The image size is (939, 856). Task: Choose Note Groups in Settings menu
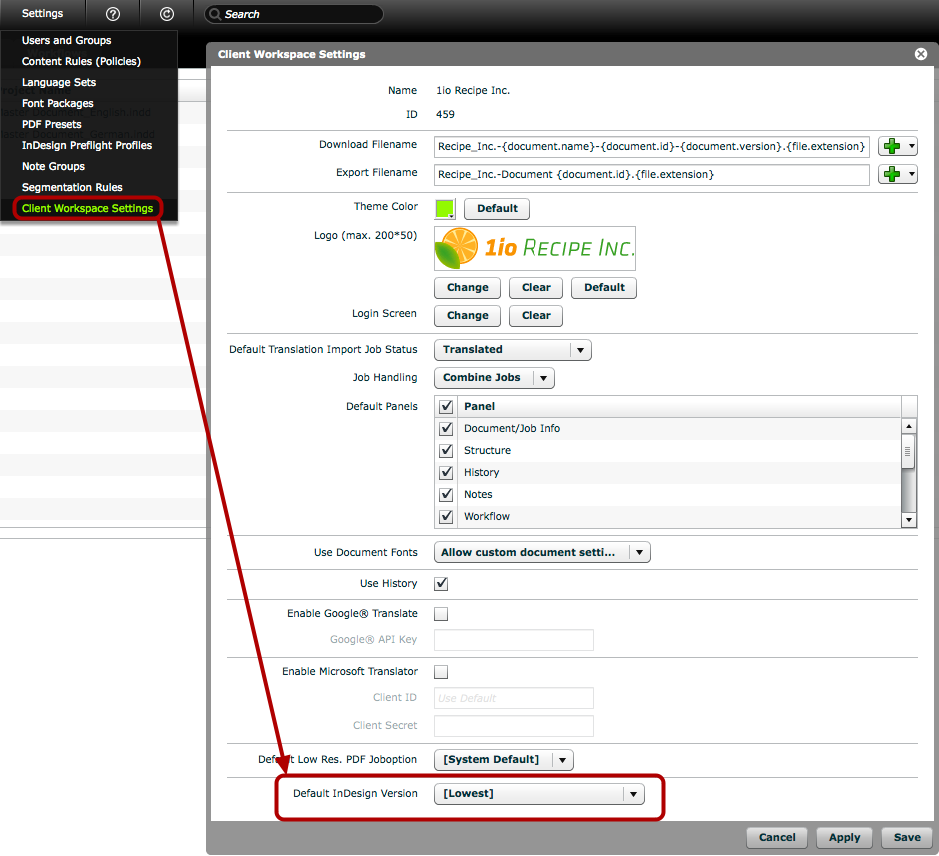click(53, 166)
